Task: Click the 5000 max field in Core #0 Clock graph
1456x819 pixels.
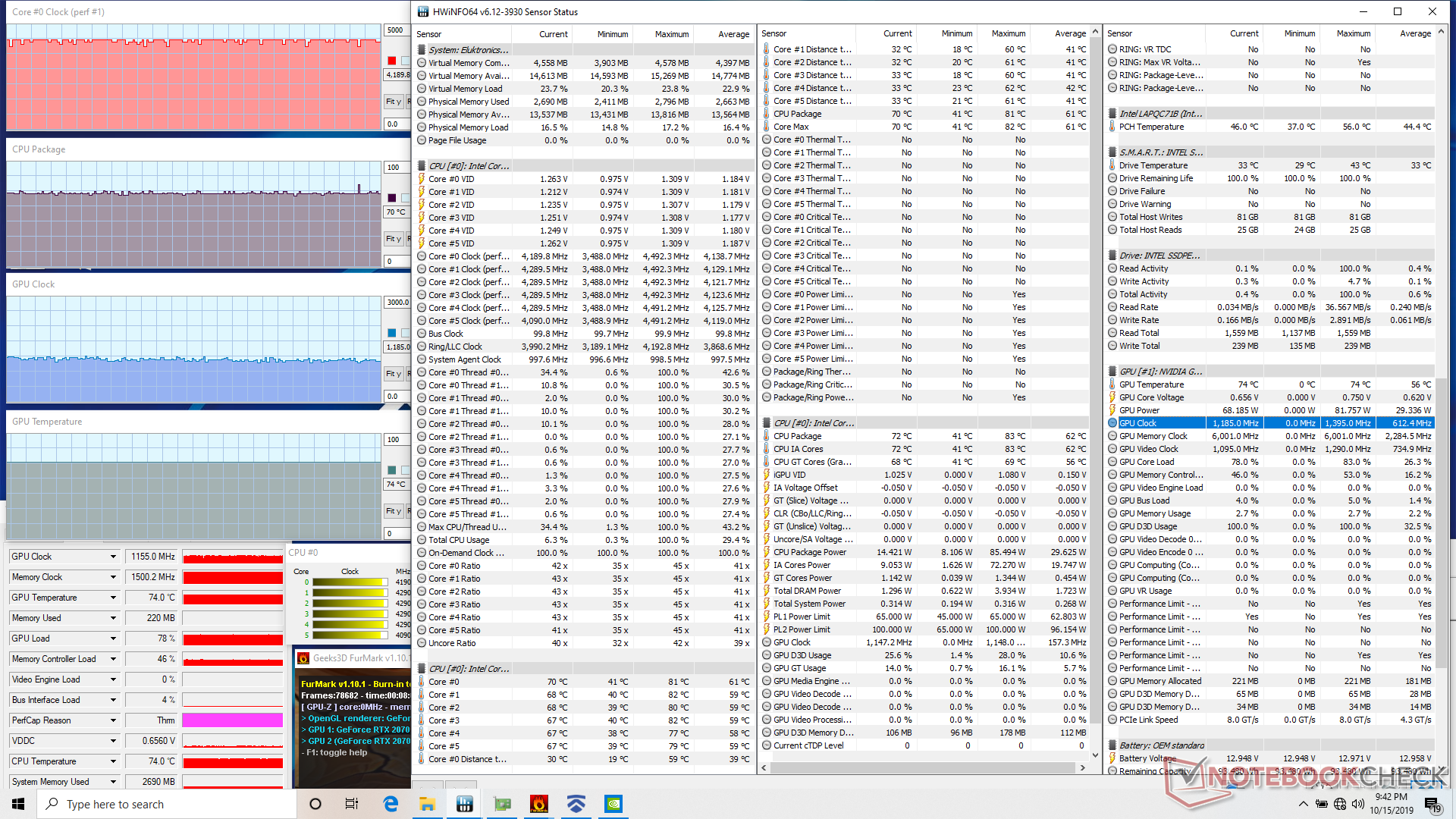Action: pyautogui.click(x=397, y=30)
